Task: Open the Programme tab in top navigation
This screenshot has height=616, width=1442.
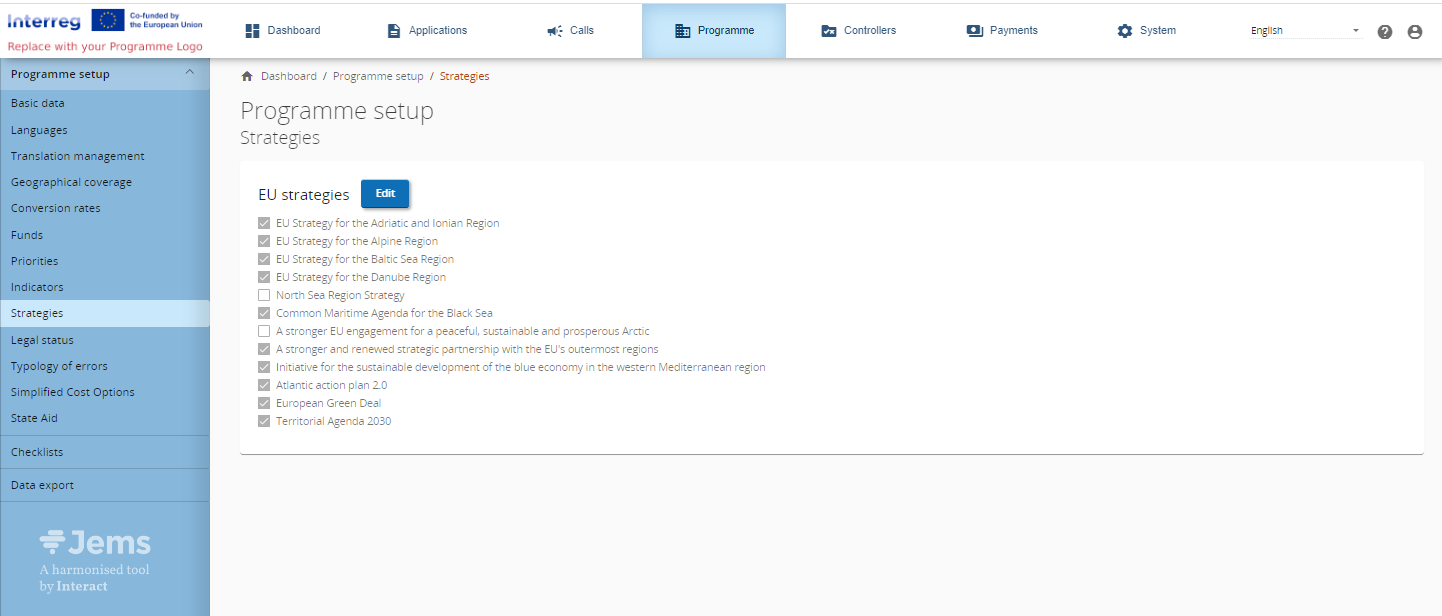Action: pyautogui.click(x=714, y=31)
